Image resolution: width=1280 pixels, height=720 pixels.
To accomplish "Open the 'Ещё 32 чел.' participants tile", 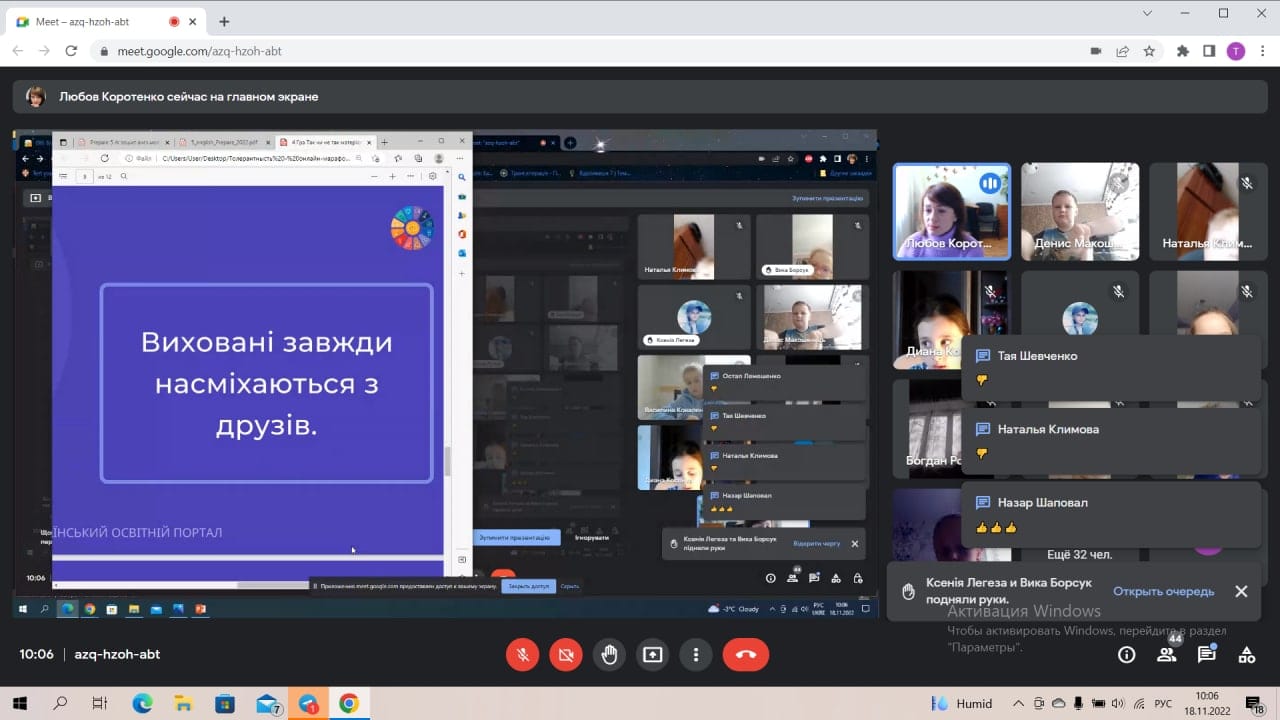I will 1079,553.
